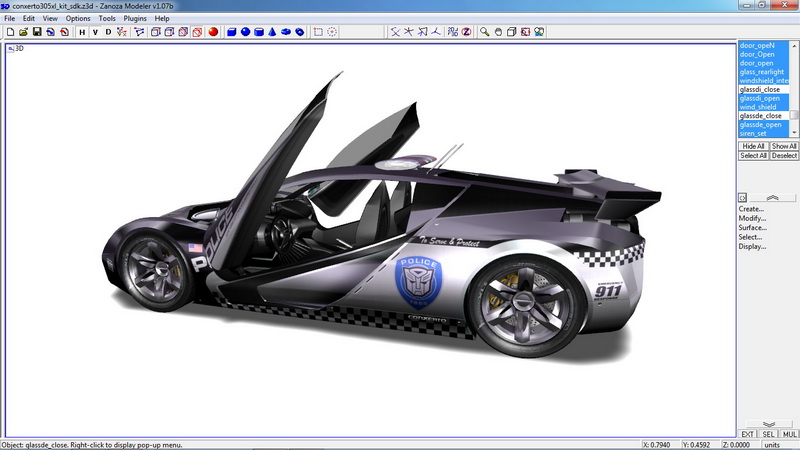Click the first crossed-lines tool icon
This screenshot has width=800, height=450.
pyautogui.click(x=395, y=32)
